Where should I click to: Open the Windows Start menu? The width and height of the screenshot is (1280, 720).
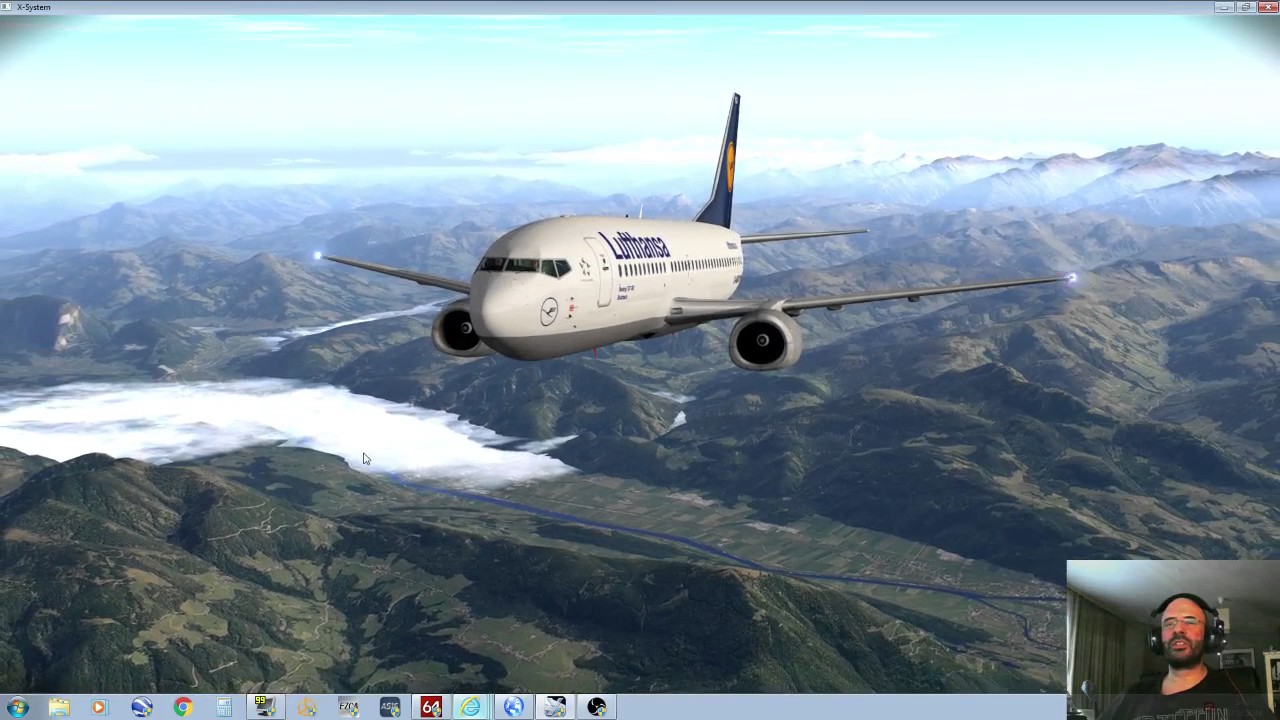pyautogui.click(x=17, y=707)
